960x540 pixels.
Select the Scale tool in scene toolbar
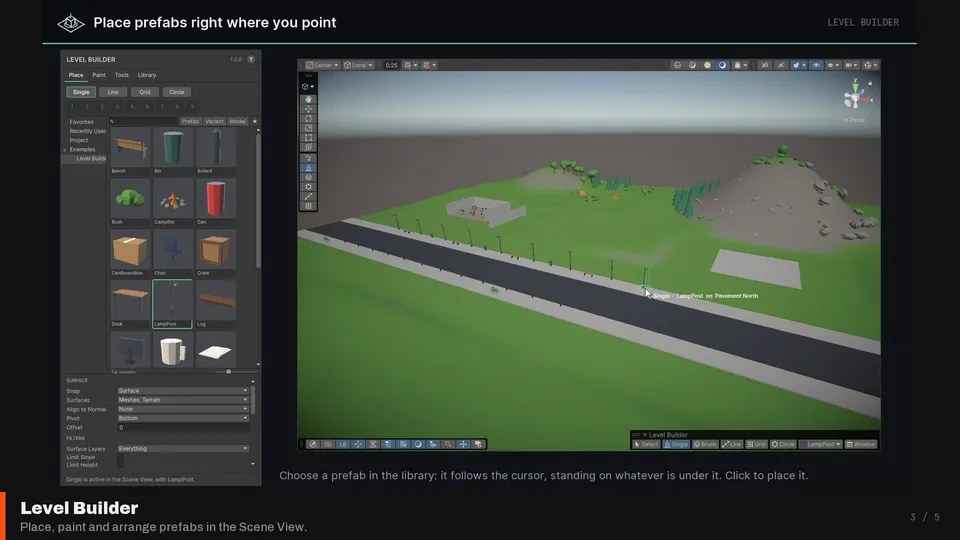pos(308,128)
